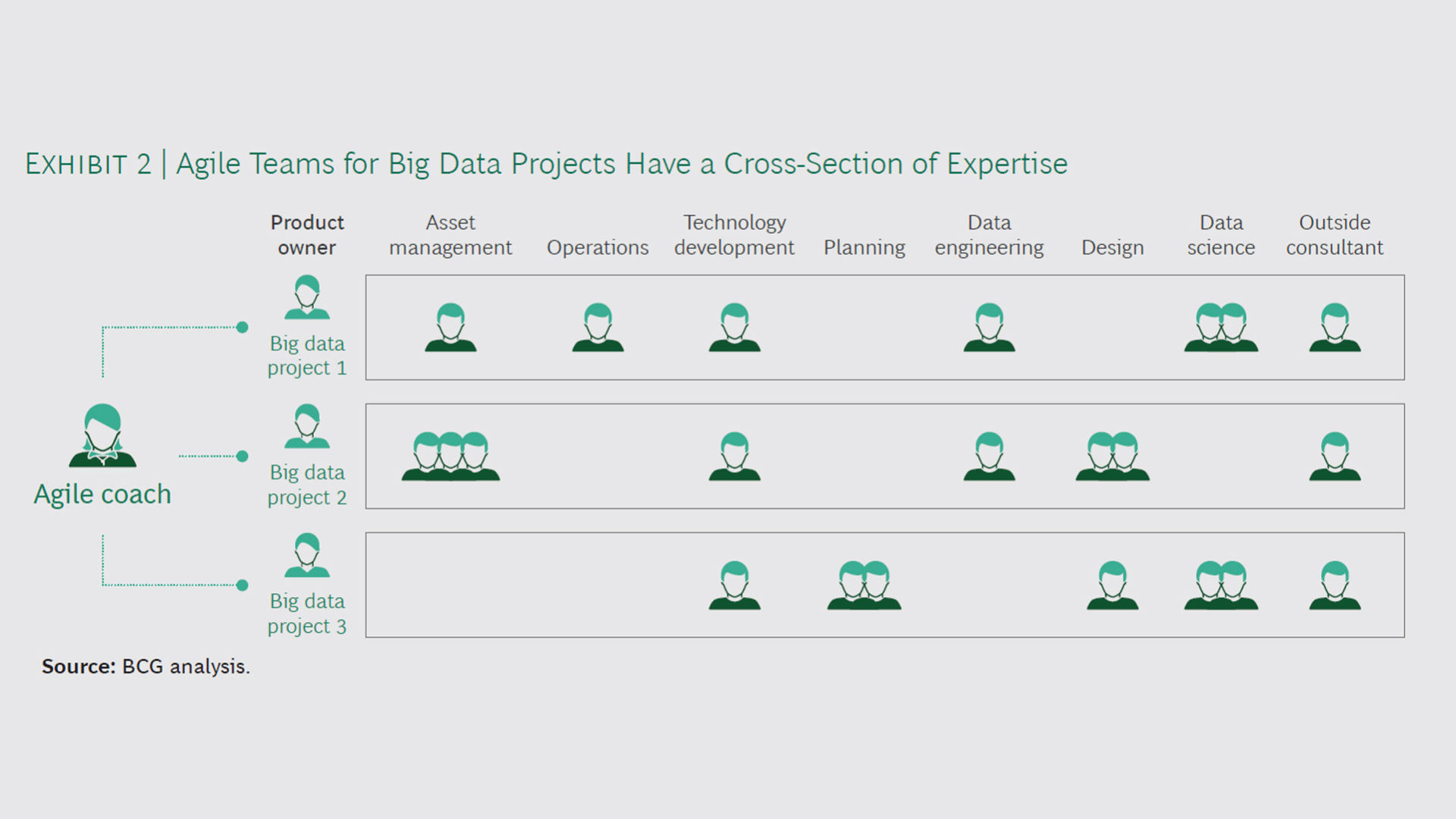Click project 2 three-person Asset management group

point(450,457)
